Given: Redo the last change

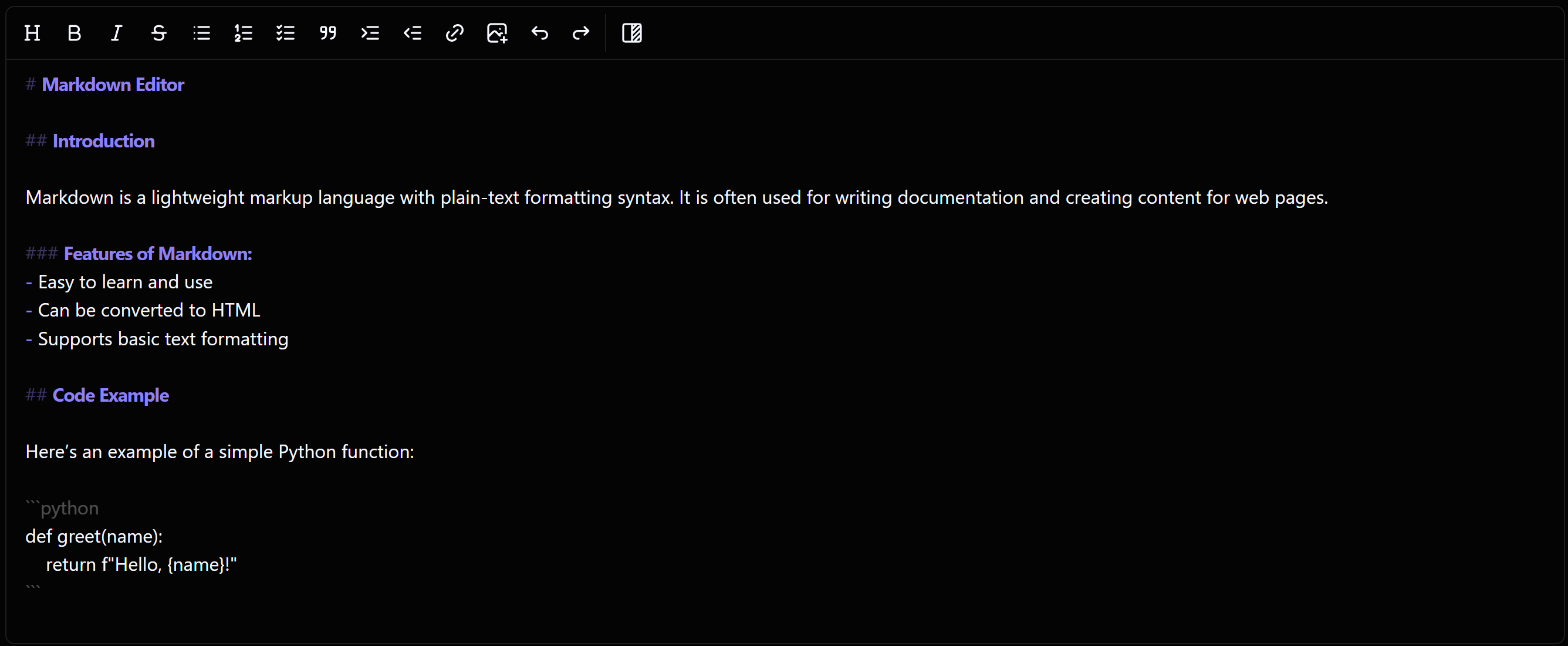Looking at the screenshot, I should 581,33.
